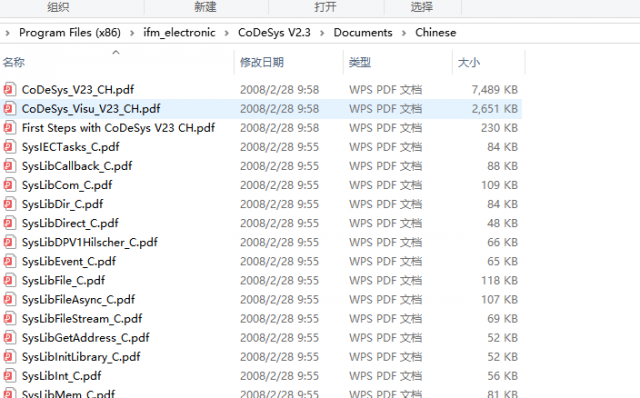The height and width of the screenshot is (398, 640).
Task: Navigate to CoDeSys V2.3 breadcrumb folder
Action: coord(274,33)
